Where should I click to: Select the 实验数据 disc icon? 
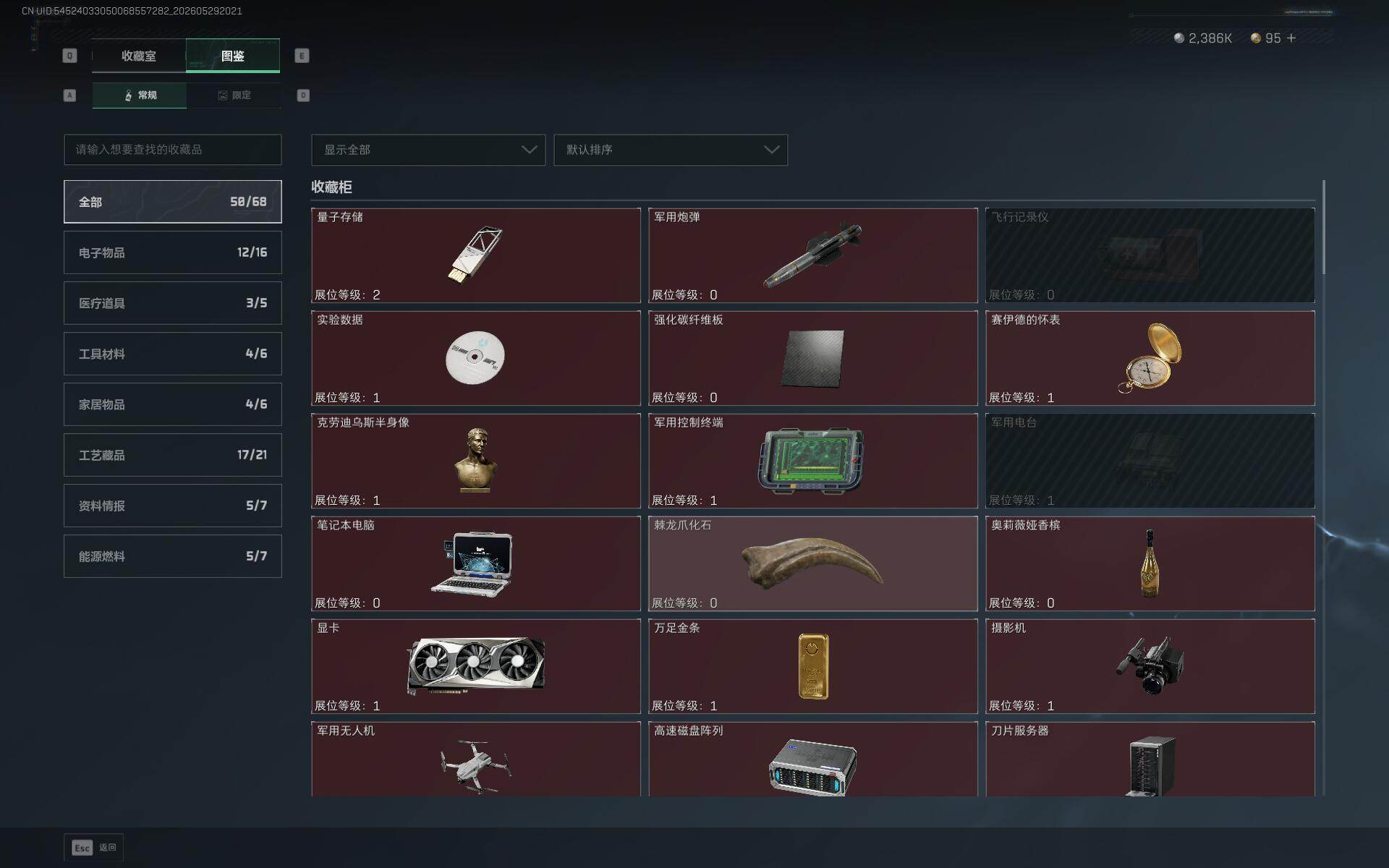(475, 357)
